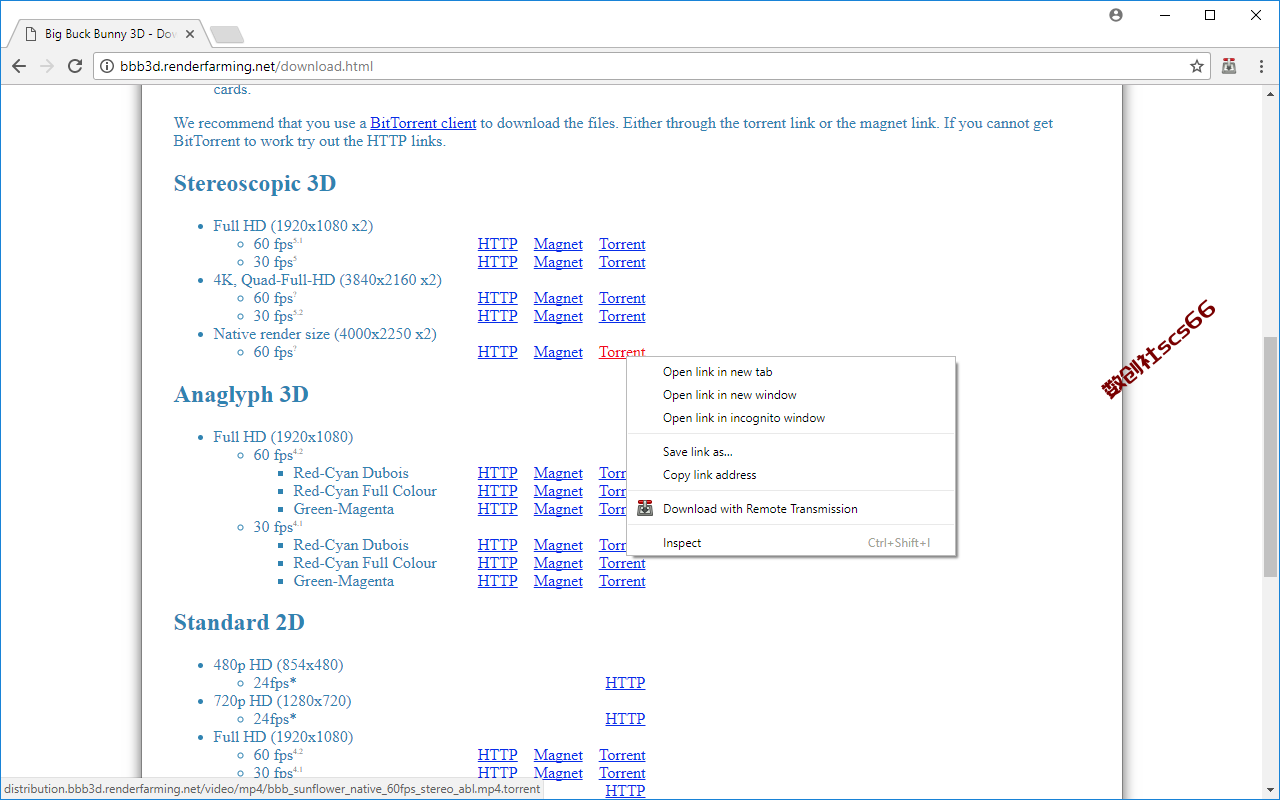Open HTTP link for 720p HD 24fps

pyautogui.click(x=625, y=719)
